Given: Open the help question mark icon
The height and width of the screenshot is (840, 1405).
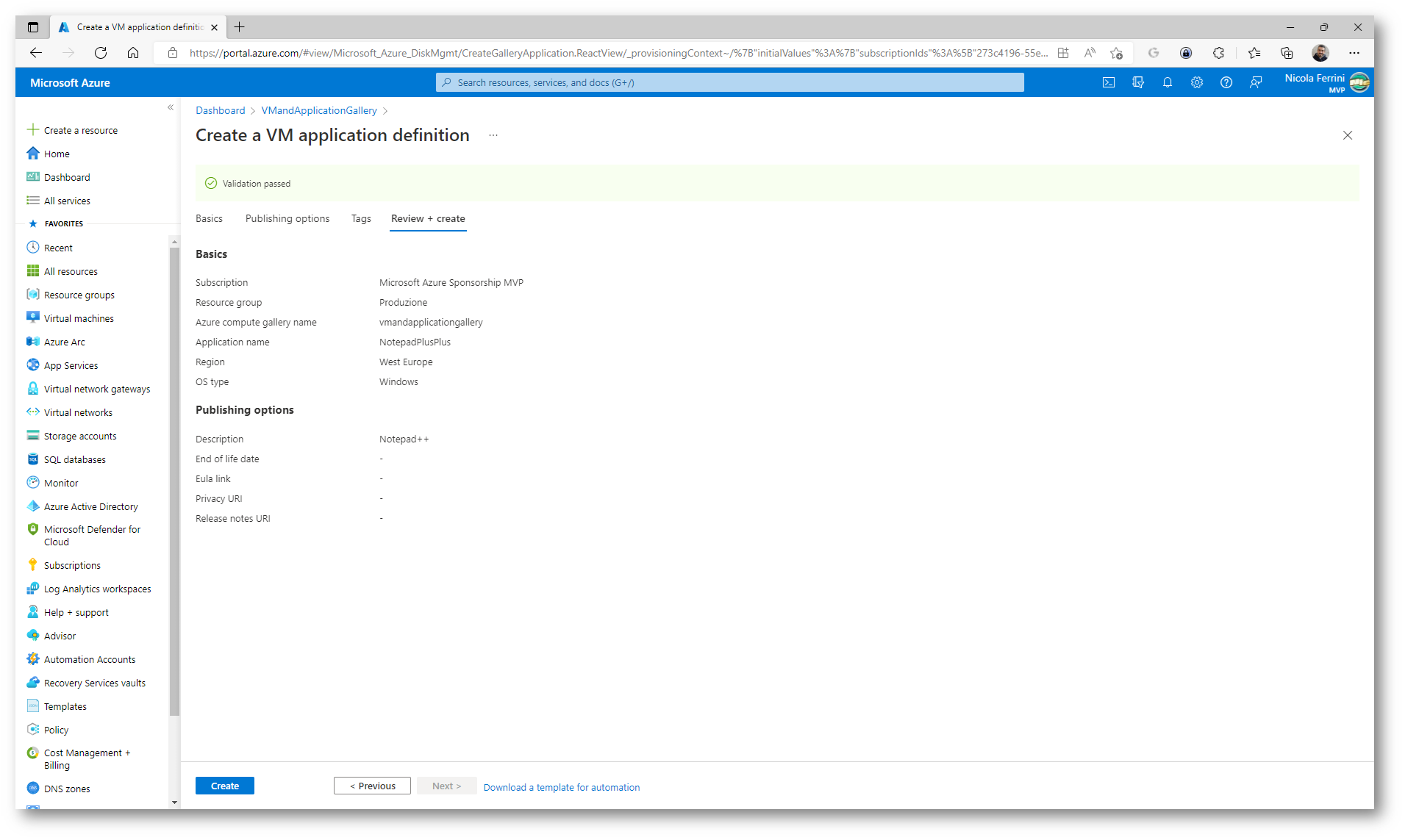Looking at the screenshot, I should point(1226,82).
